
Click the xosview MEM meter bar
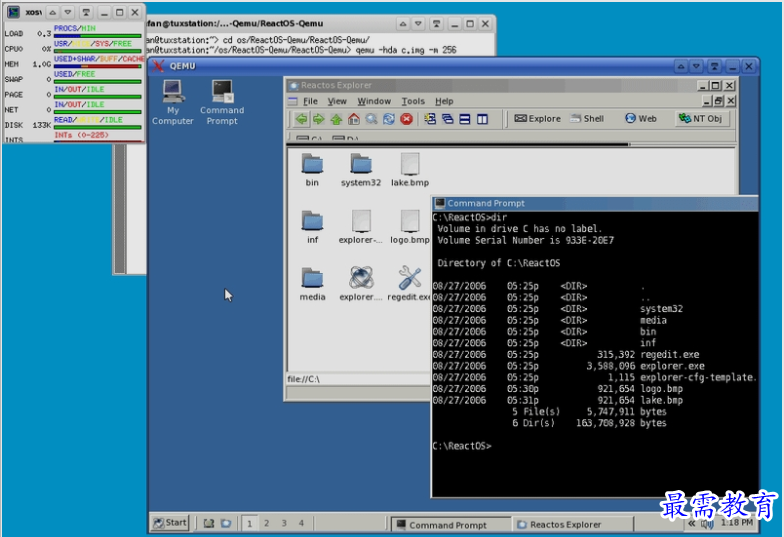click(x=98, y=66)
